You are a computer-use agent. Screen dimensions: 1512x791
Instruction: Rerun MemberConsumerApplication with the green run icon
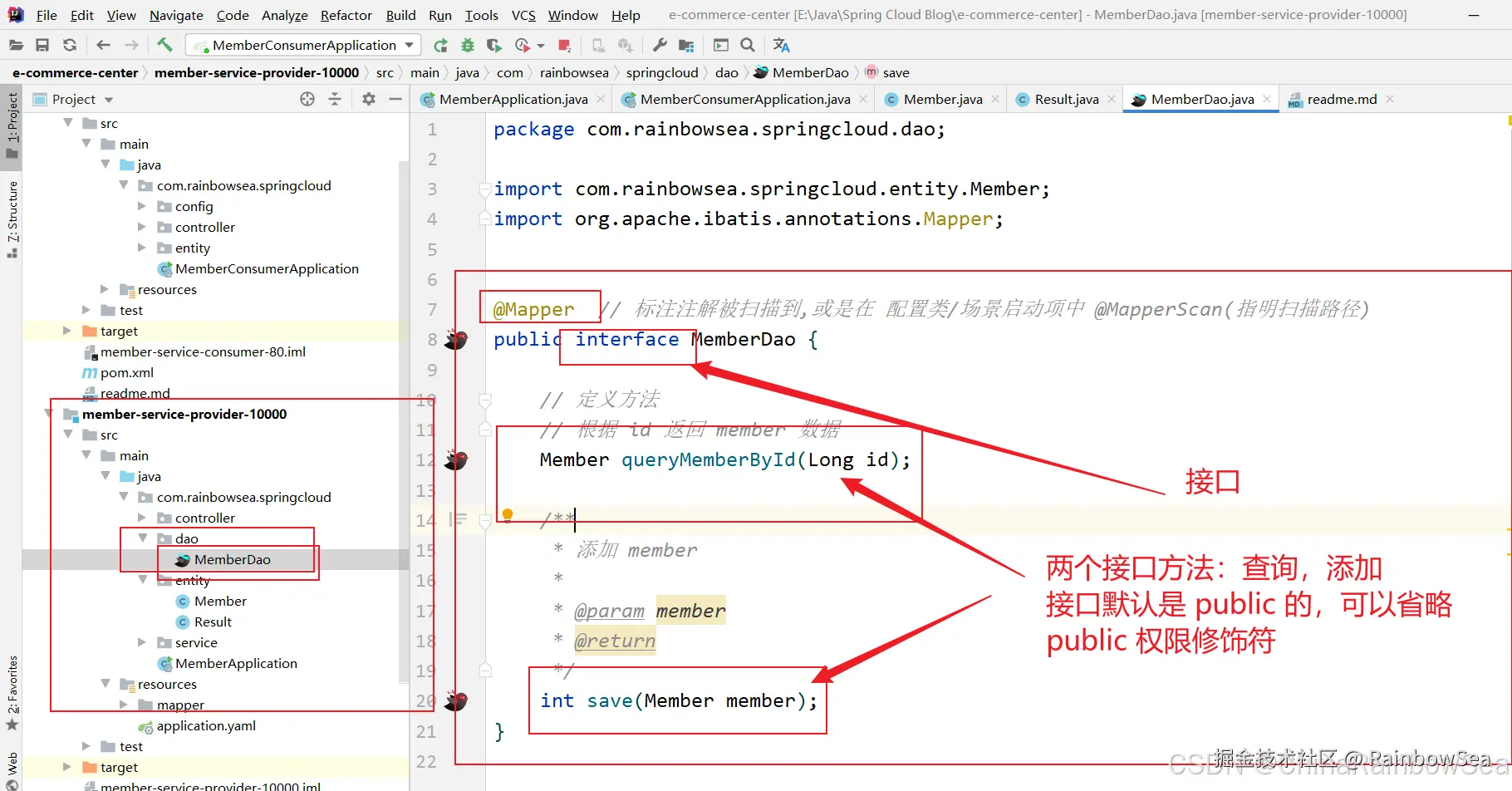point(440,45)
